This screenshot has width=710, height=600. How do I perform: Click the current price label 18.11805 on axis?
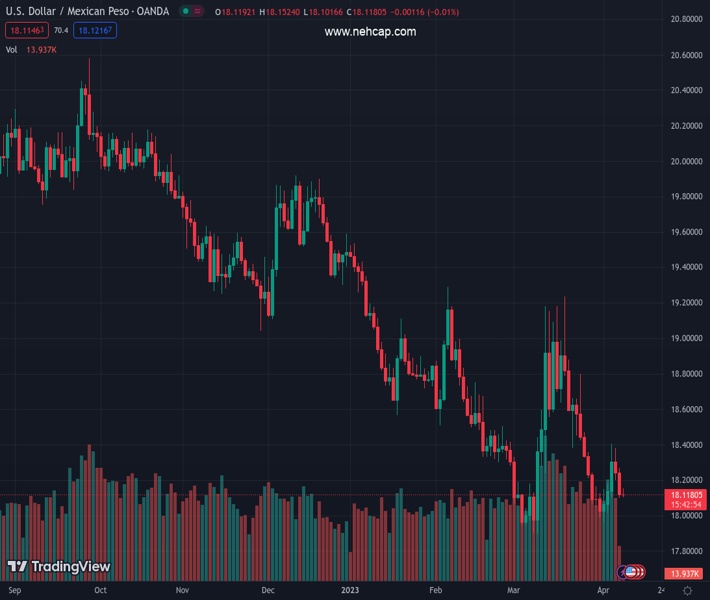(x=686, y=495)
